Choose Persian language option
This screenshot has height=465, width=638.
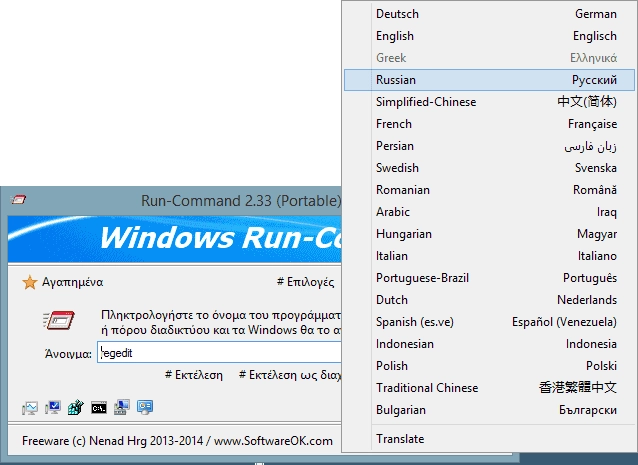(489, 146)
